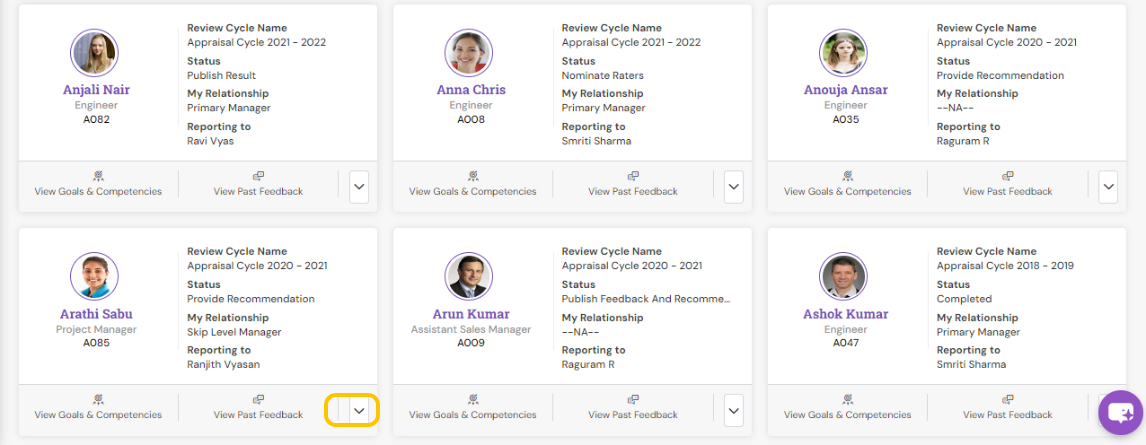Expand more actions dropdown on Anjali Nair's card
Viewport: 1146px width, 445px height.
359,187
